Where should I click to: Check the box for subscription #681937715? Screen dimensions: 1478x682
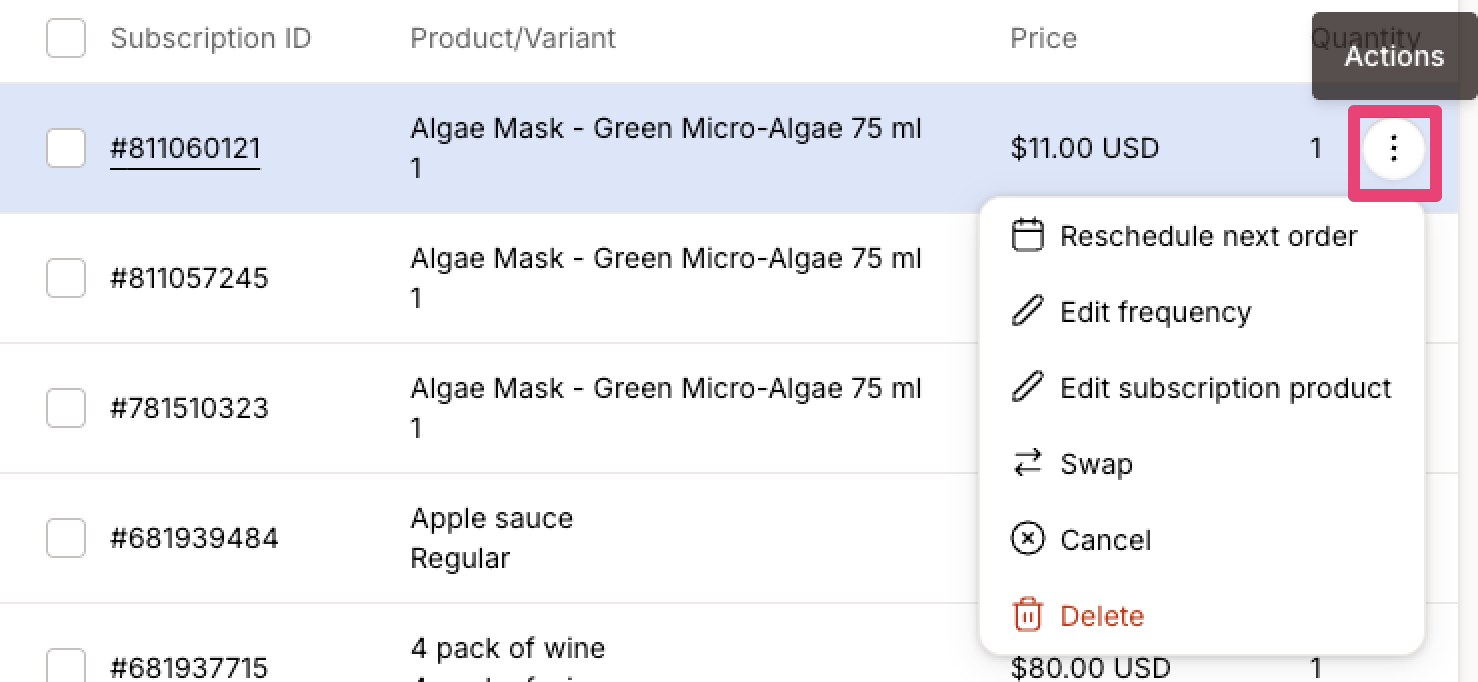(x=66, y=666)
